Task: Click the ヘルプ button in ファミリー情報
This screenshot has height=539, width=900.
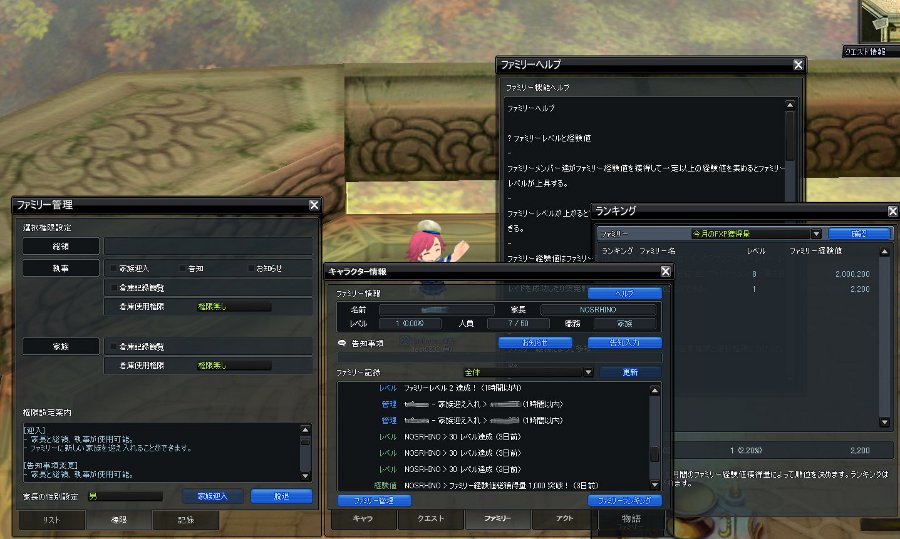Action: point(624,293)
